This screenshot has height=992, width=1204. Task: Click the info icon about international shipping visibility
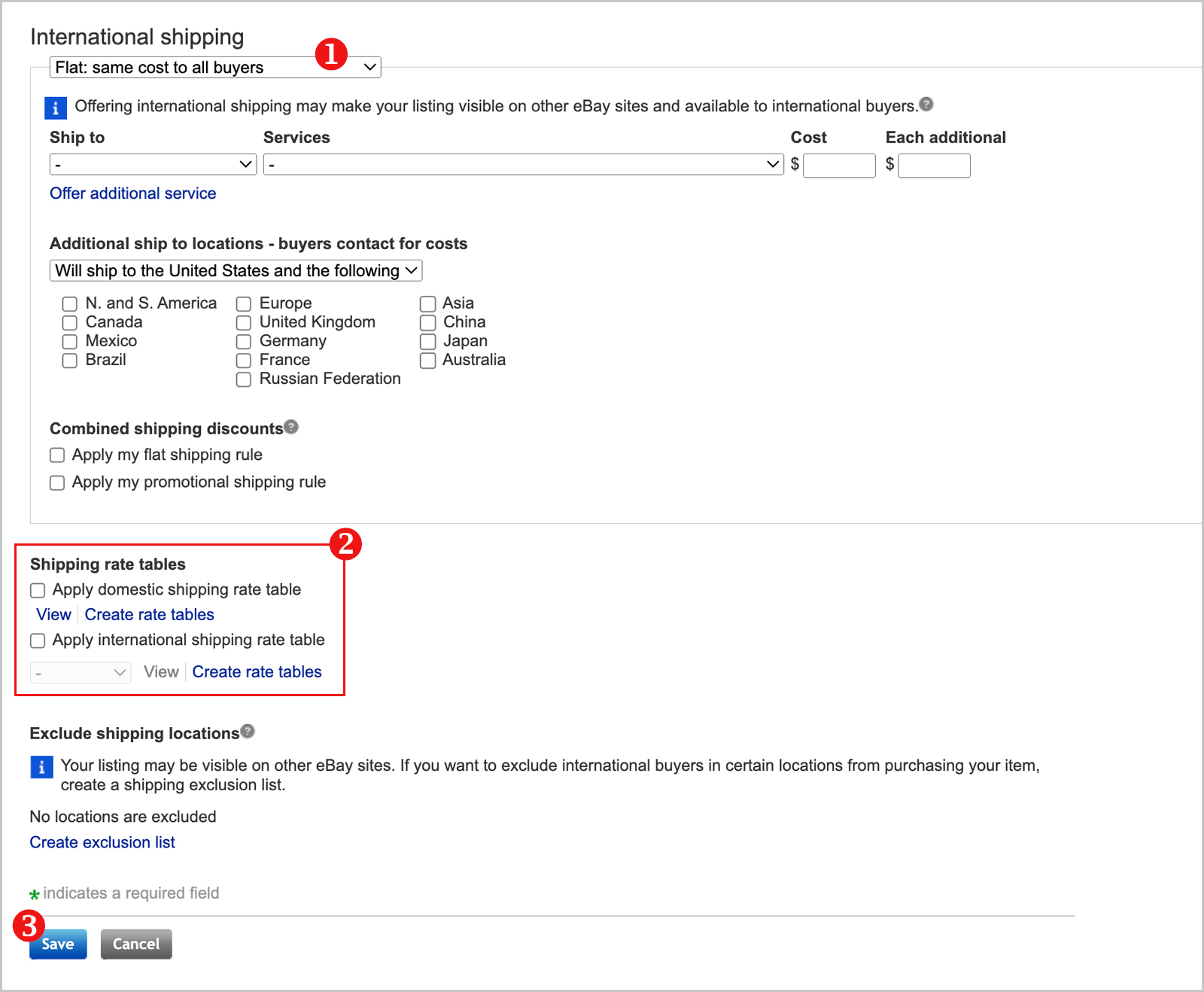pos(54,108)
